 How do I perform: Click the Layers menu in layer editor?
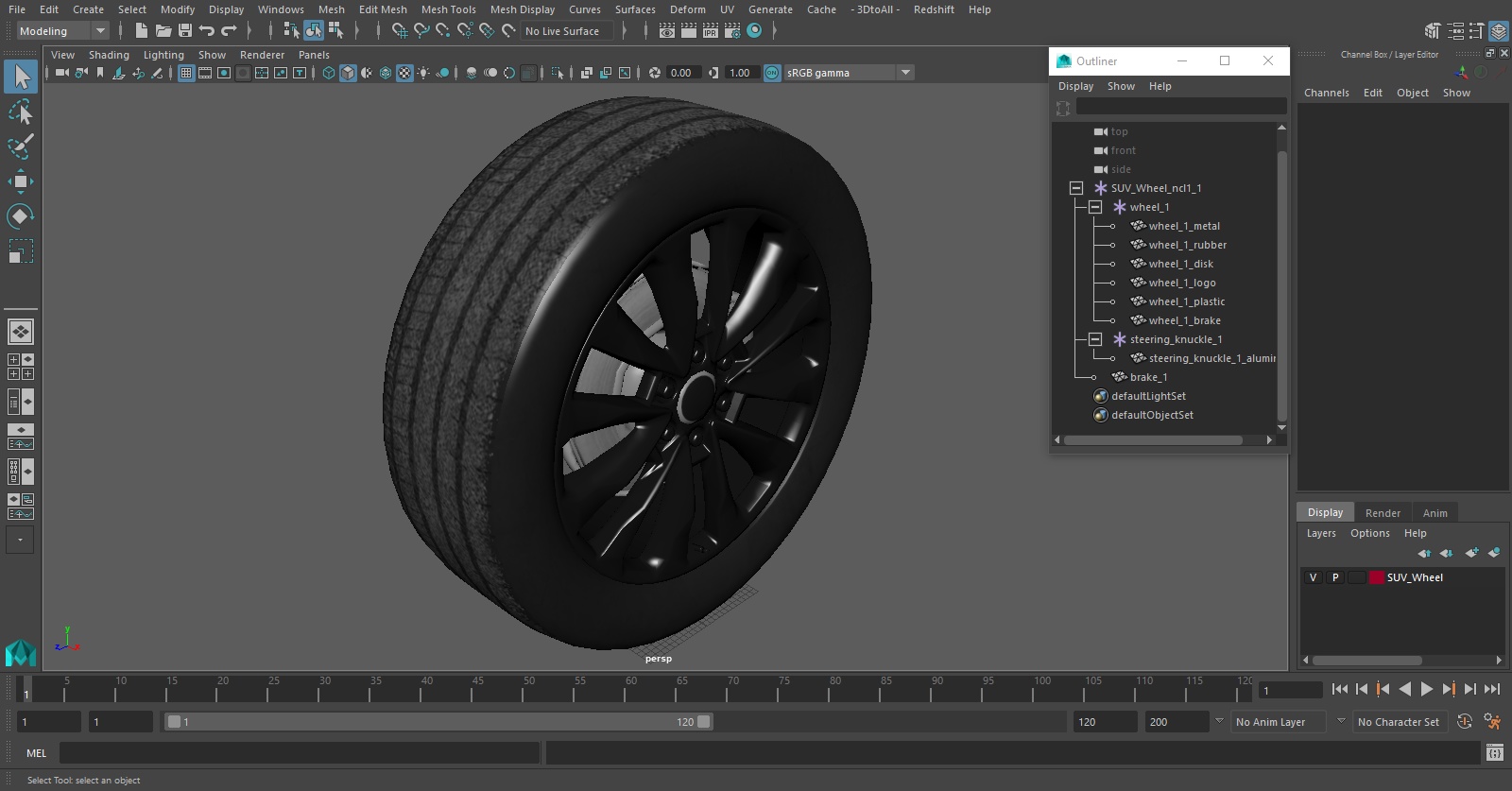click(x=1321, y=533)
